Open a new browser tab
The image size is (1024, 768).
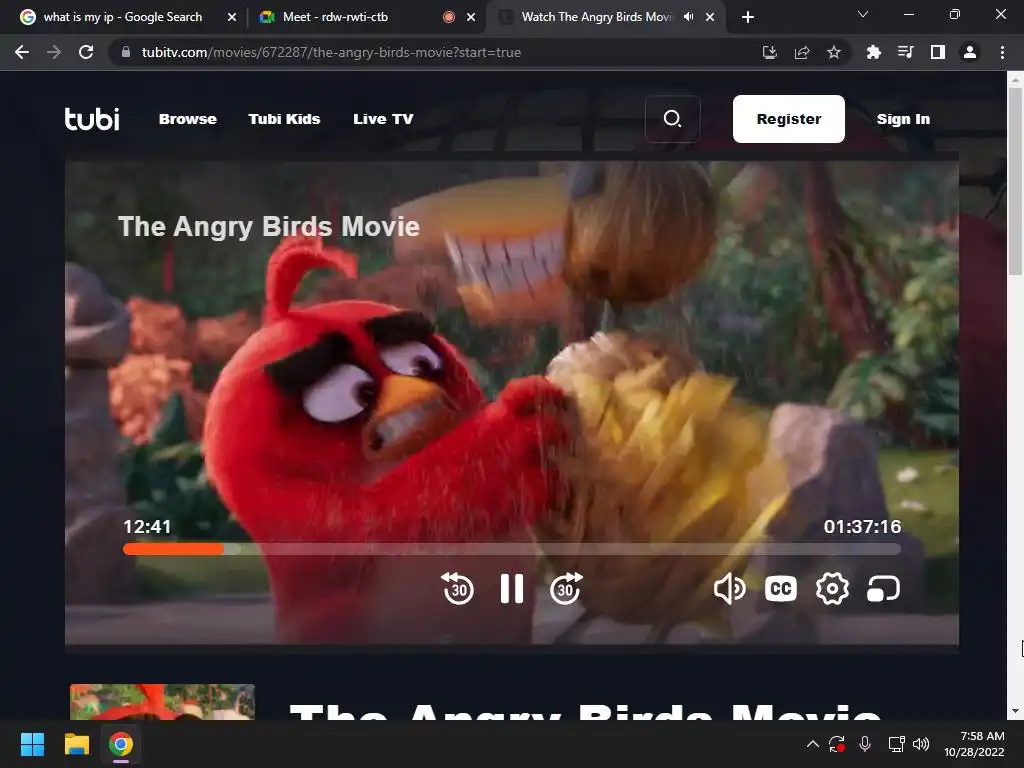pos(748,17)
